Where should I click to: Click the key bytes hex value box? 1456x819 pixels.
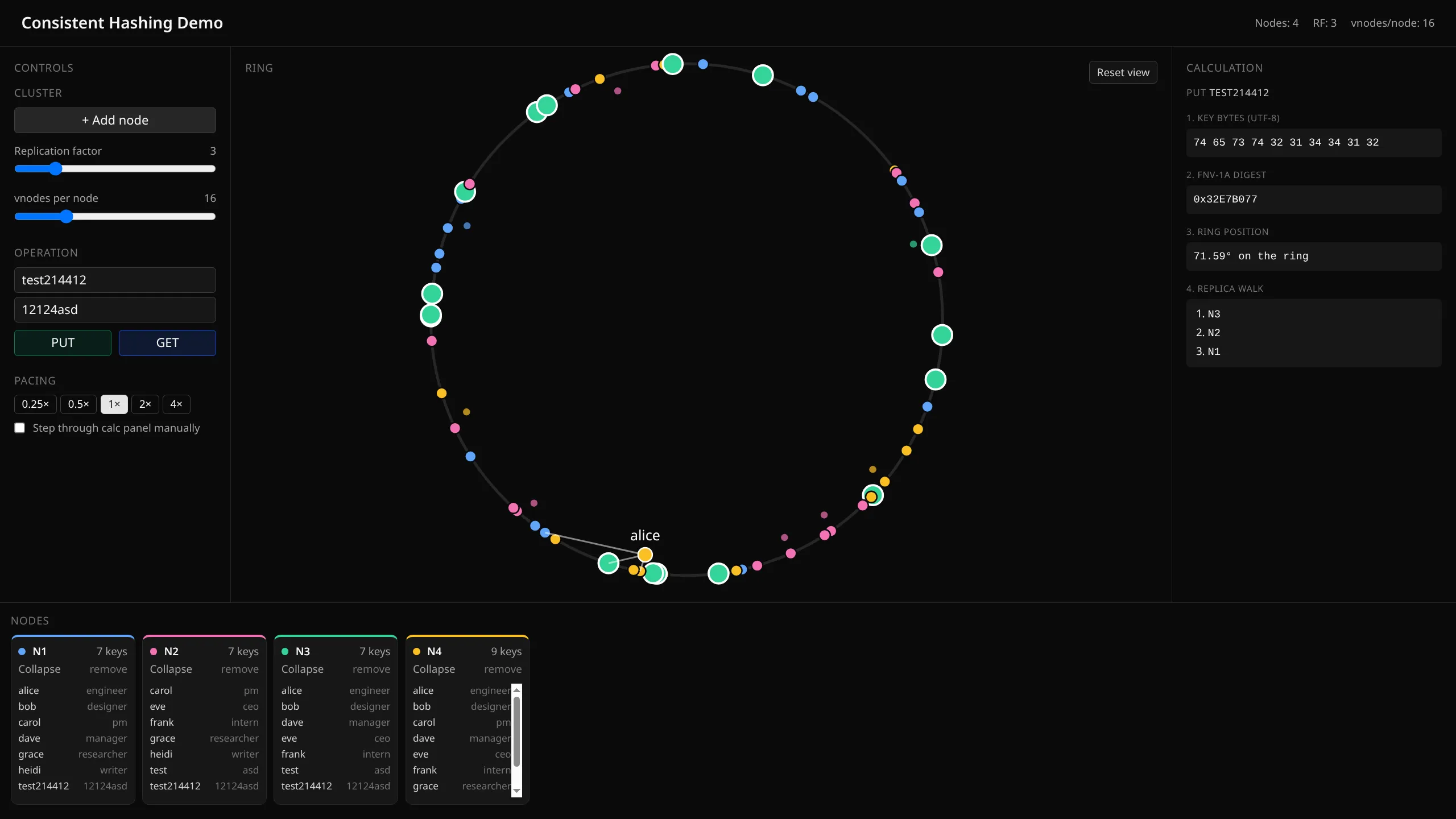pyautogui.click(x=1314, y=142)
